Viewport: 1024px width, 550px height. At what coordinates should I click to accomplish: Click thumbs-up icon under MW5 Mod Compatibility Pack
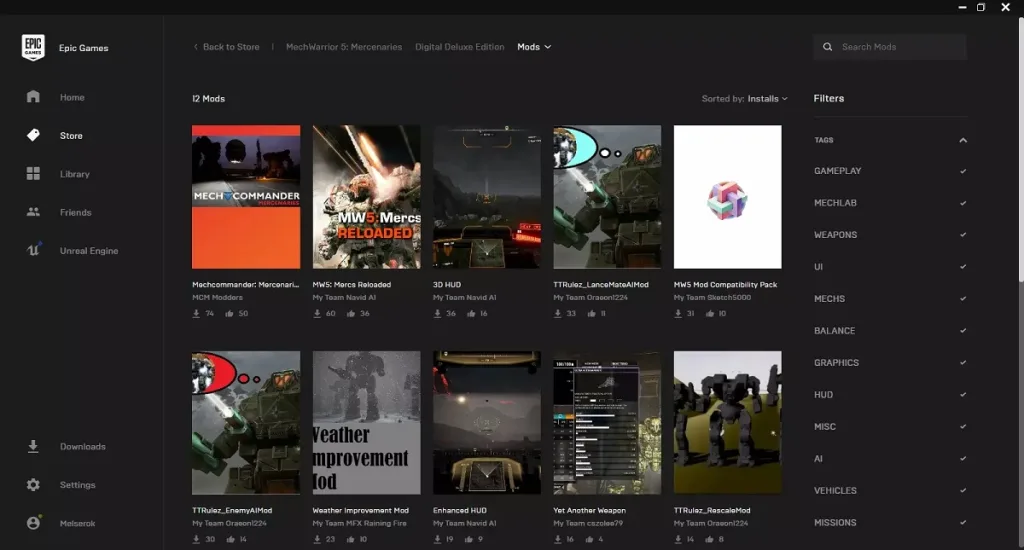point(709,314)
